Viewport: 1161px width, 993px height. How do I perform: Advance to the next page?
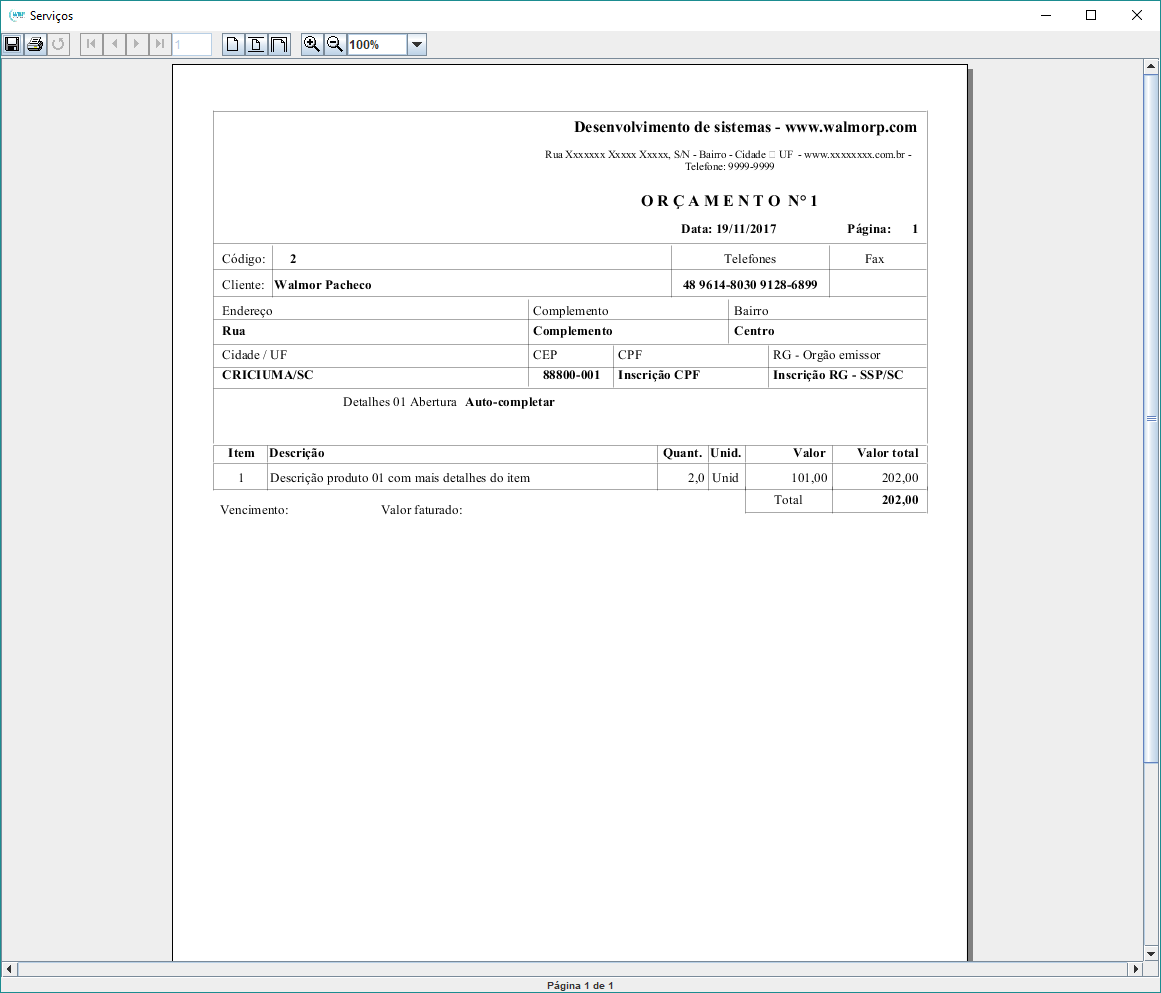(x=137, y=44)
